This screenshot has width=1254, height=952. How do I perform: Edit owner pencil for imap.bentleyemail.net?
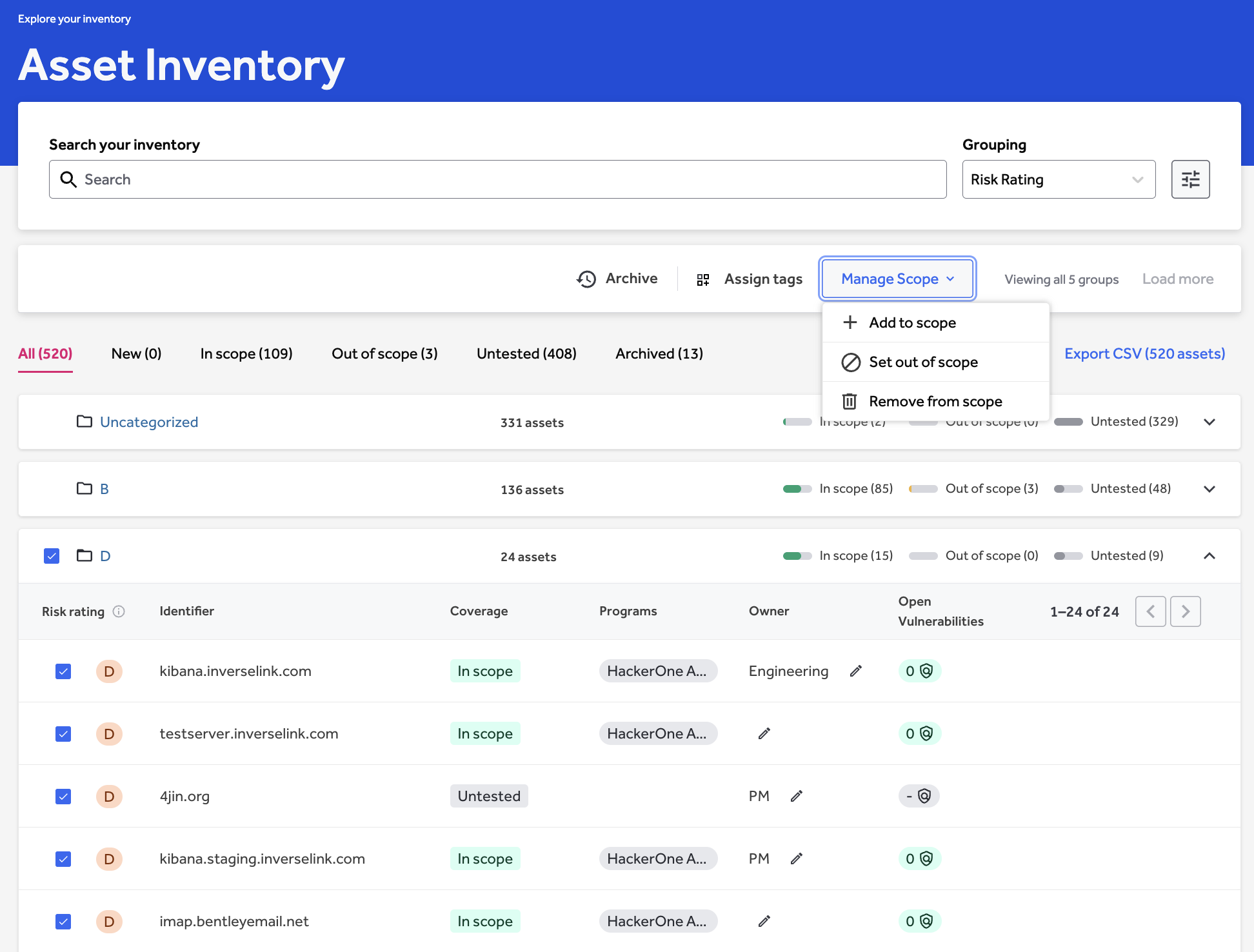(x=764, y=922)
